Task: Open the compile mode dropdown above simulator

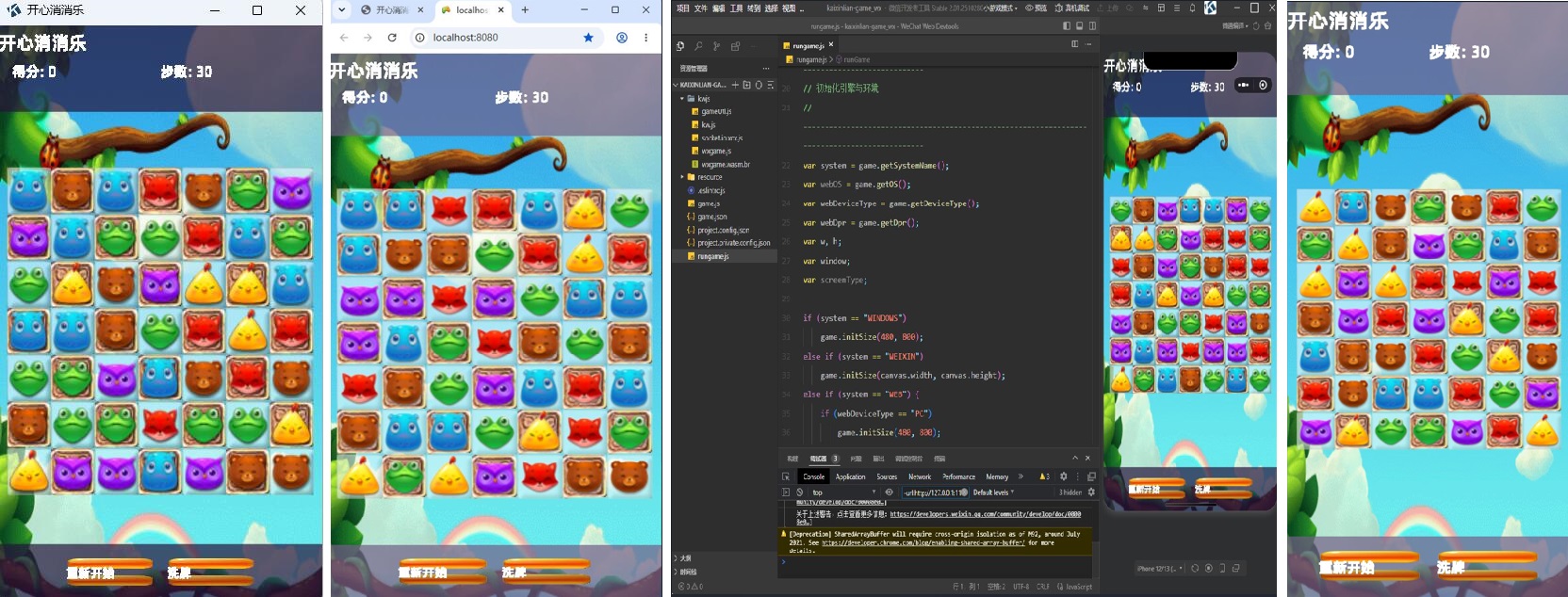Action: (x=1234, y=25)
